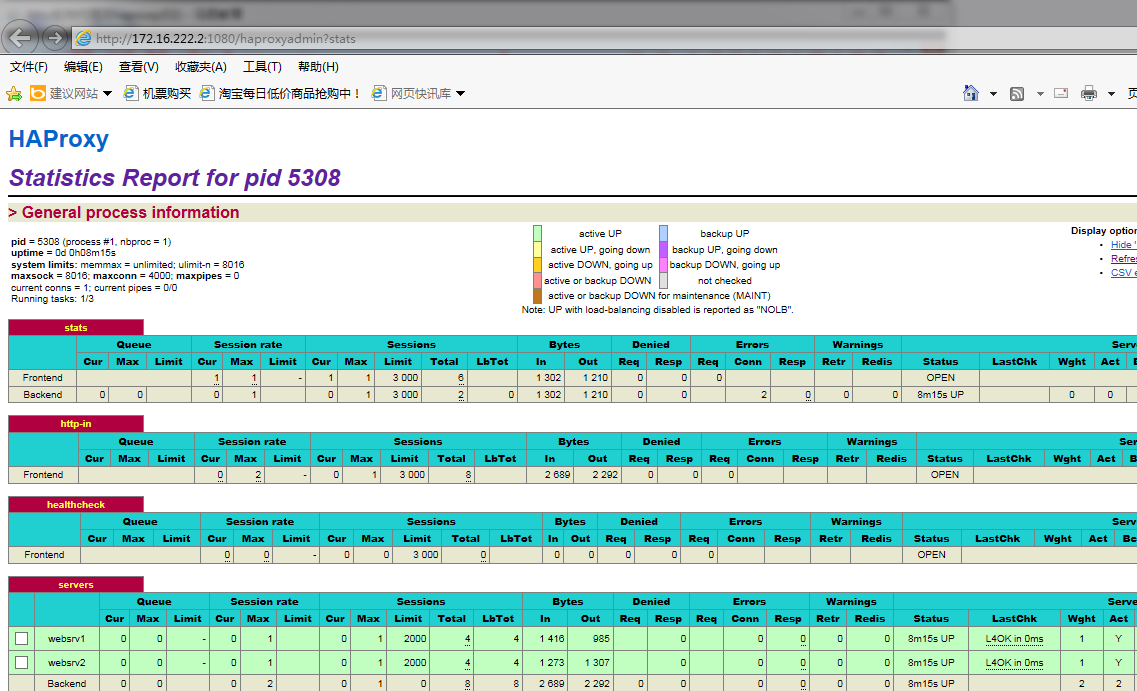The width and height of the screenshot is (1137, 691).
Task: Click the http-in proxy header
Action: click(x=75, y=423)
